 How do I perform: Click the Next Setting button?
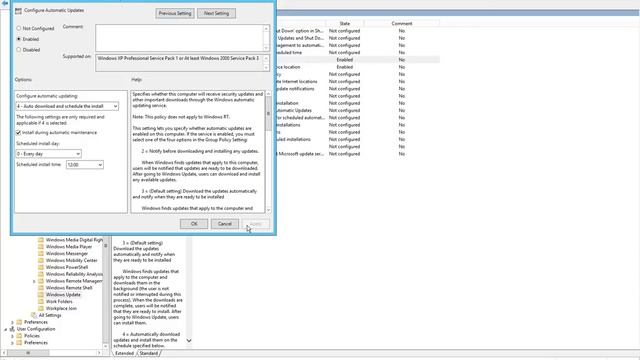[216, 13]
